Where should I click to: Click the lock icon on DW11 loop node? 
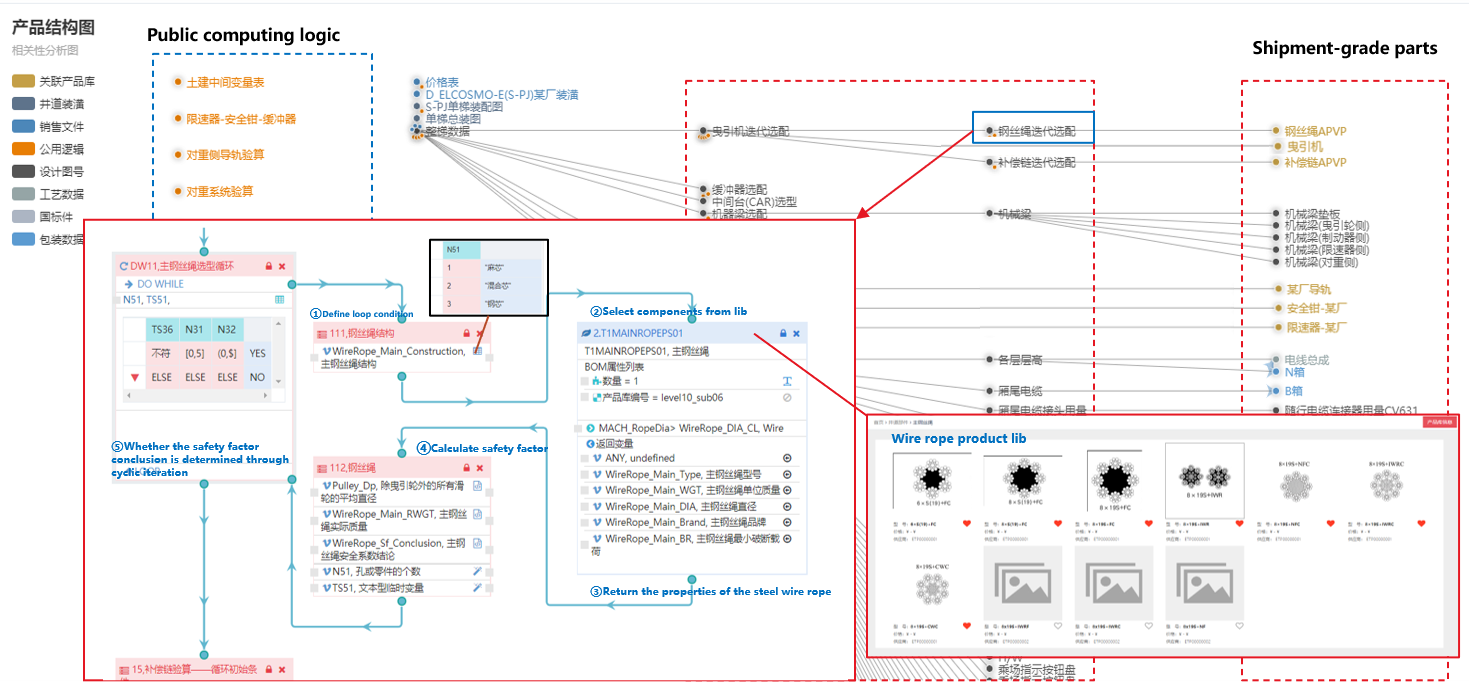[268, 266]
